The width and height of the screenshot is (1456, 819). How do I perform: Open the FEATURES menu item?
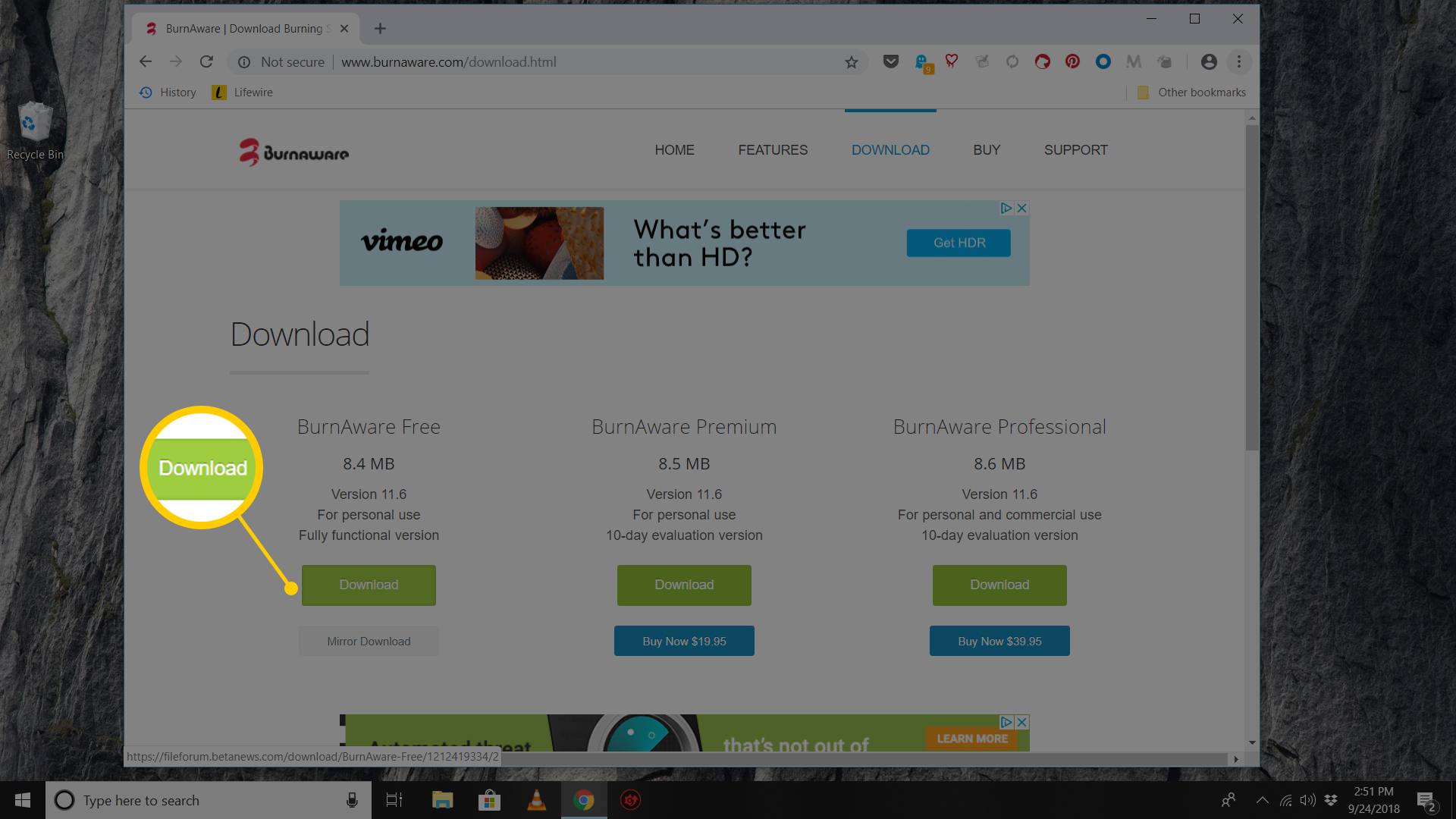[x=773, y=150]
